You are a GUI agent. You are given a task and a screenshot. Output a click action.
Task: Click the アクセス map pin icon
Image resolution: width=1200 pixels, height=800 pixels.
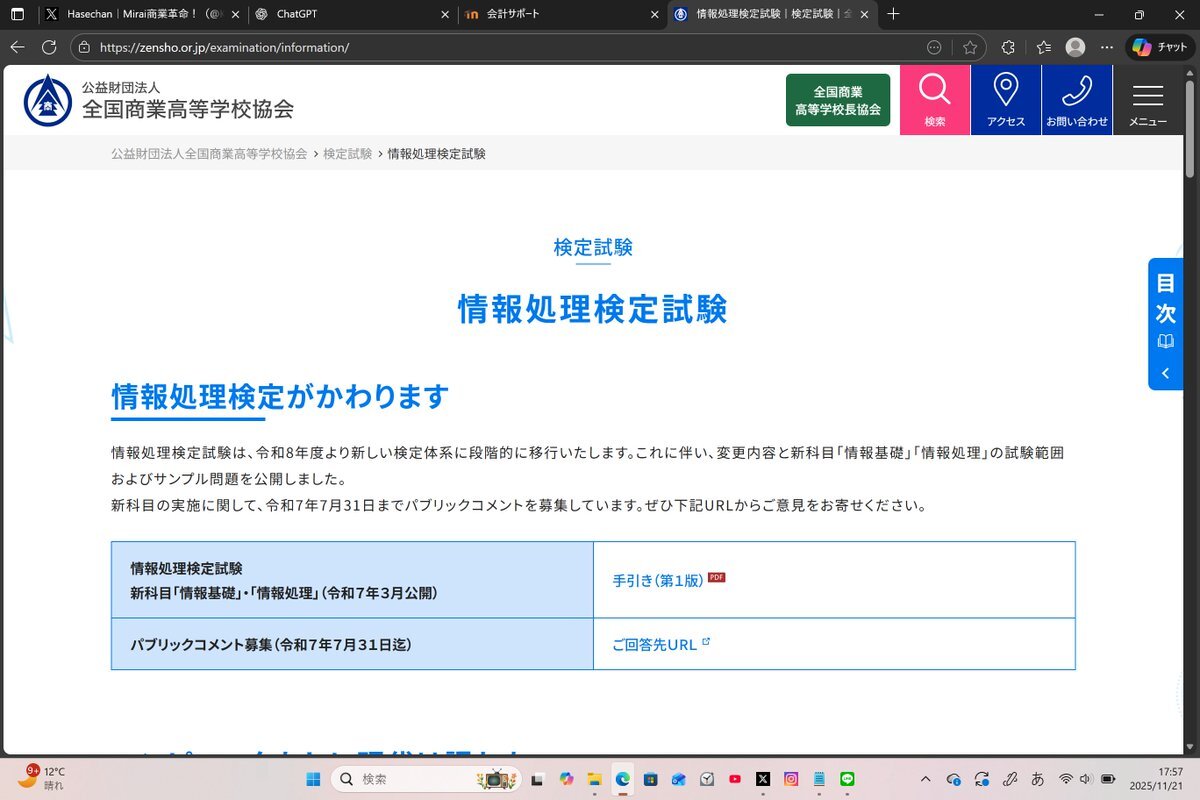coord(1005,100)
